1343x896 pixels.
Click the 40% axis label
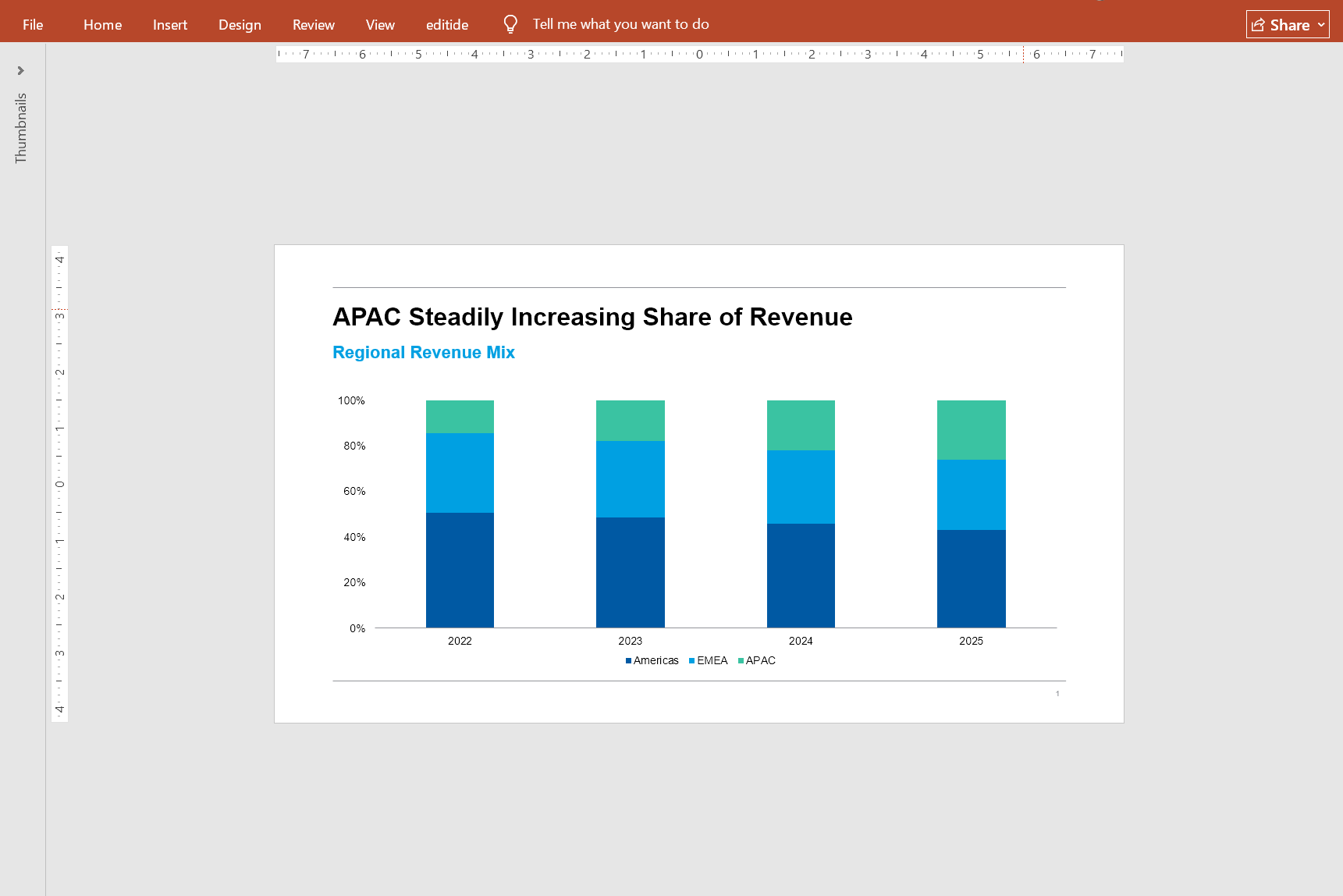(x=354, y=537)
